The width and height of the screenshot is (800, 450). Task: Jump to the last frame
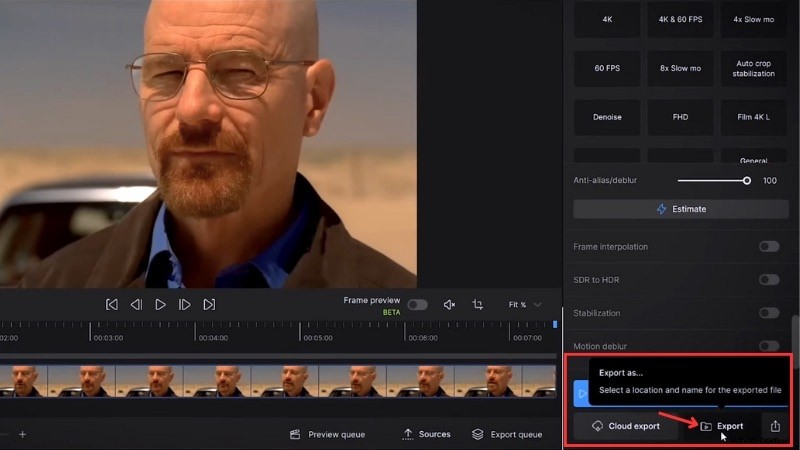209,305
